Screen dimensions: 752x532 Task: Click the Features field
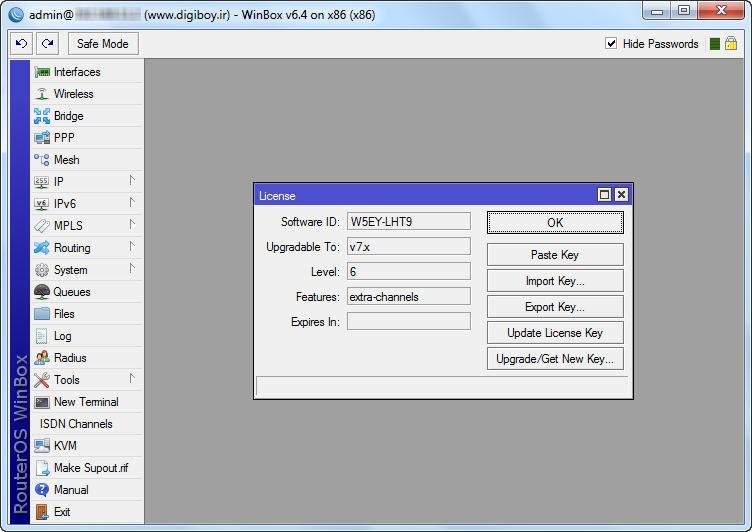tap(409, 296)
